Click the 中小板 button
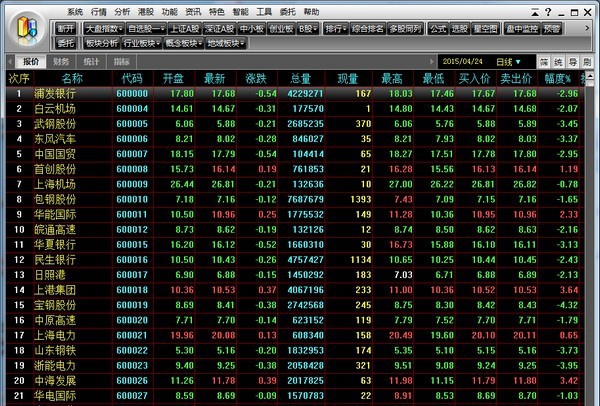Viewport: 600px width, 406px height. pos(252,29)
